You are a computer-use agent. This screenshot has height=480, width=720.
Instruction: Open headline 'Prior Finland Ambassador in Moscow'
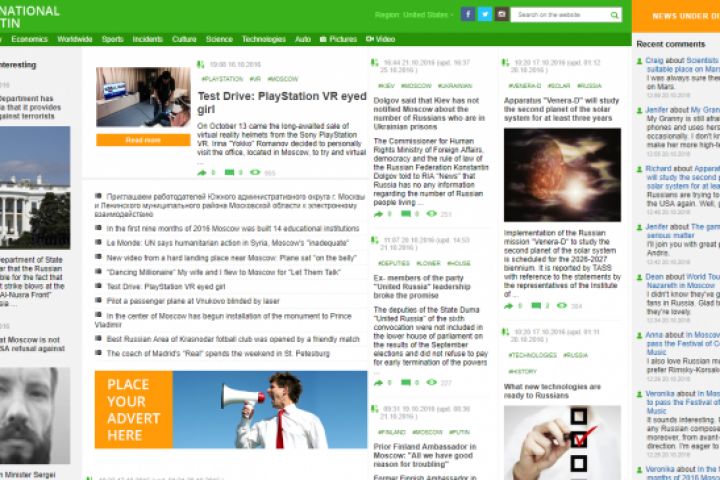[x=425, y=455]
